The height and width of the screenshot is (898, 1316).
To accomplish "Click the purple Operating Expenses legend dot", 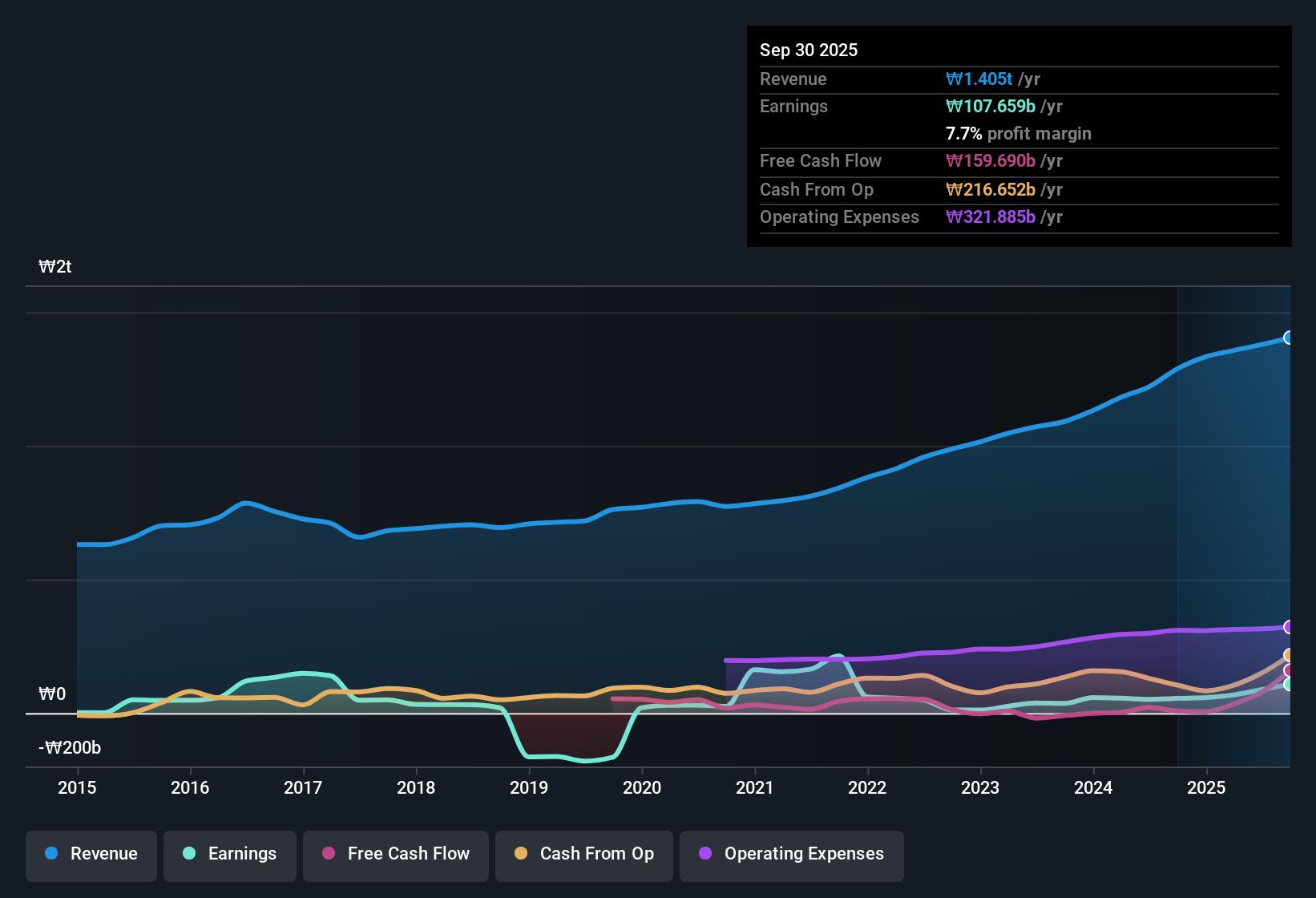I will coord(704,854).
